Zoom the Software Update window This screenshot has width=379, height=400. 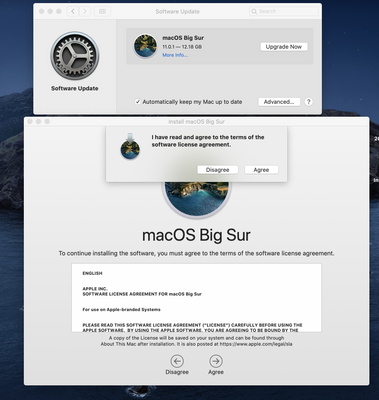(59, 11)
